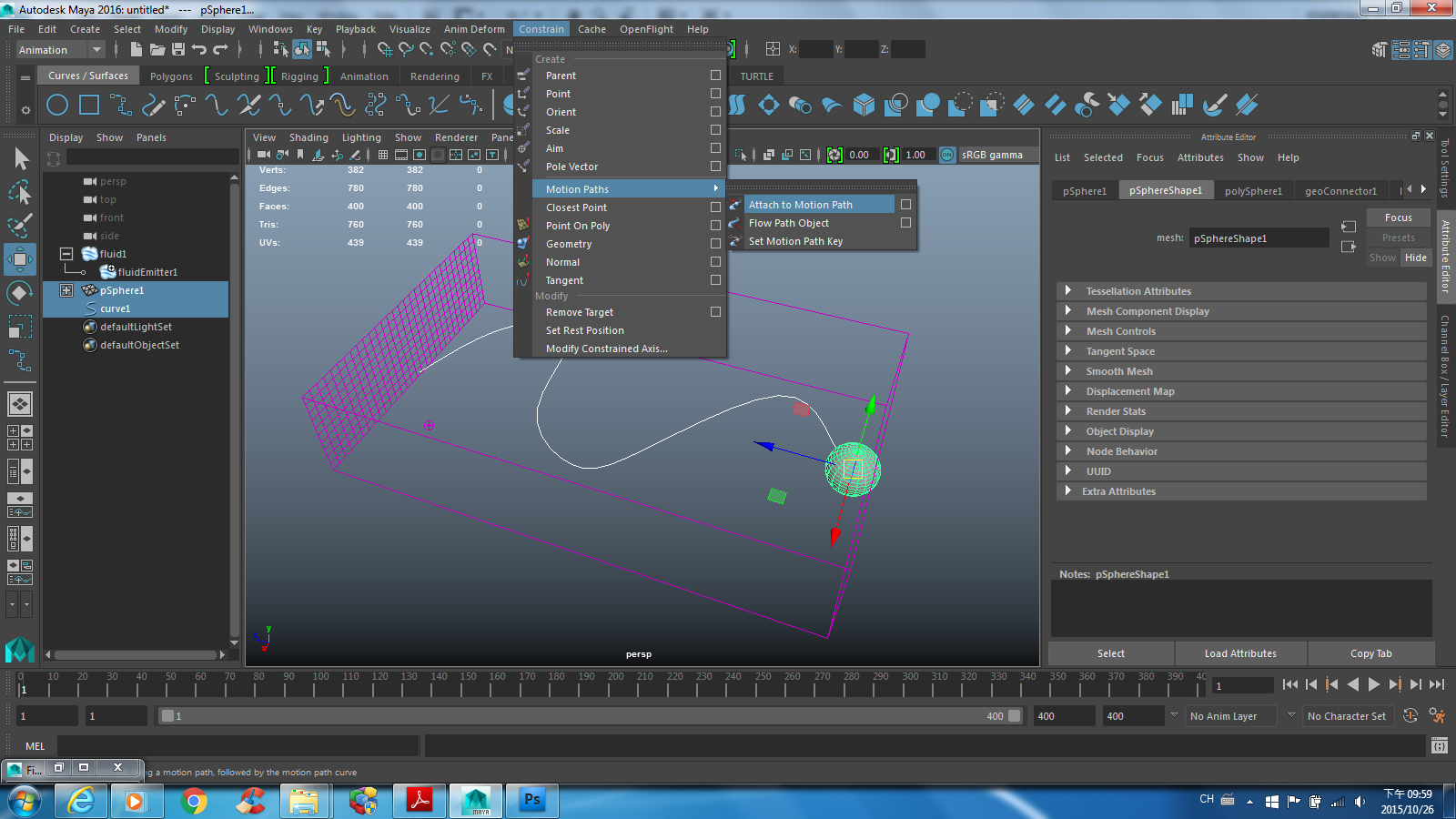Open the Cache menu
The width and height of the screenshot is (1456, 819).
(591, 28)
